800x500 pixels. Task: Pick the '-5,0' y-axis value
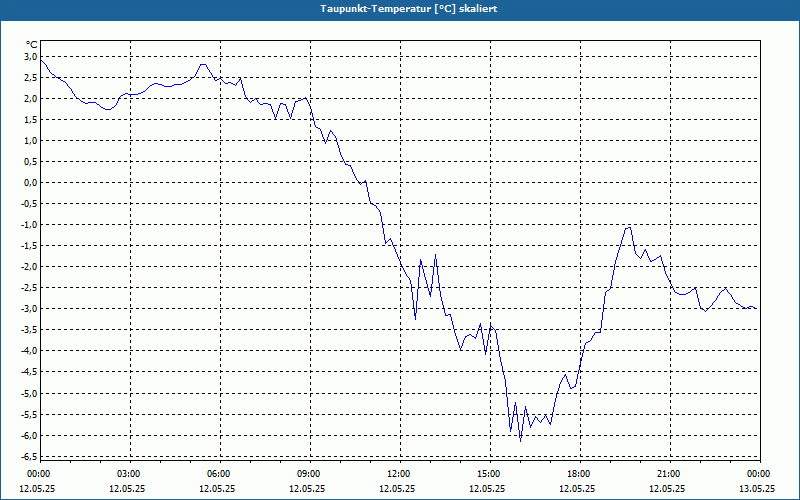pyautogui.click(x=29, y=393)
